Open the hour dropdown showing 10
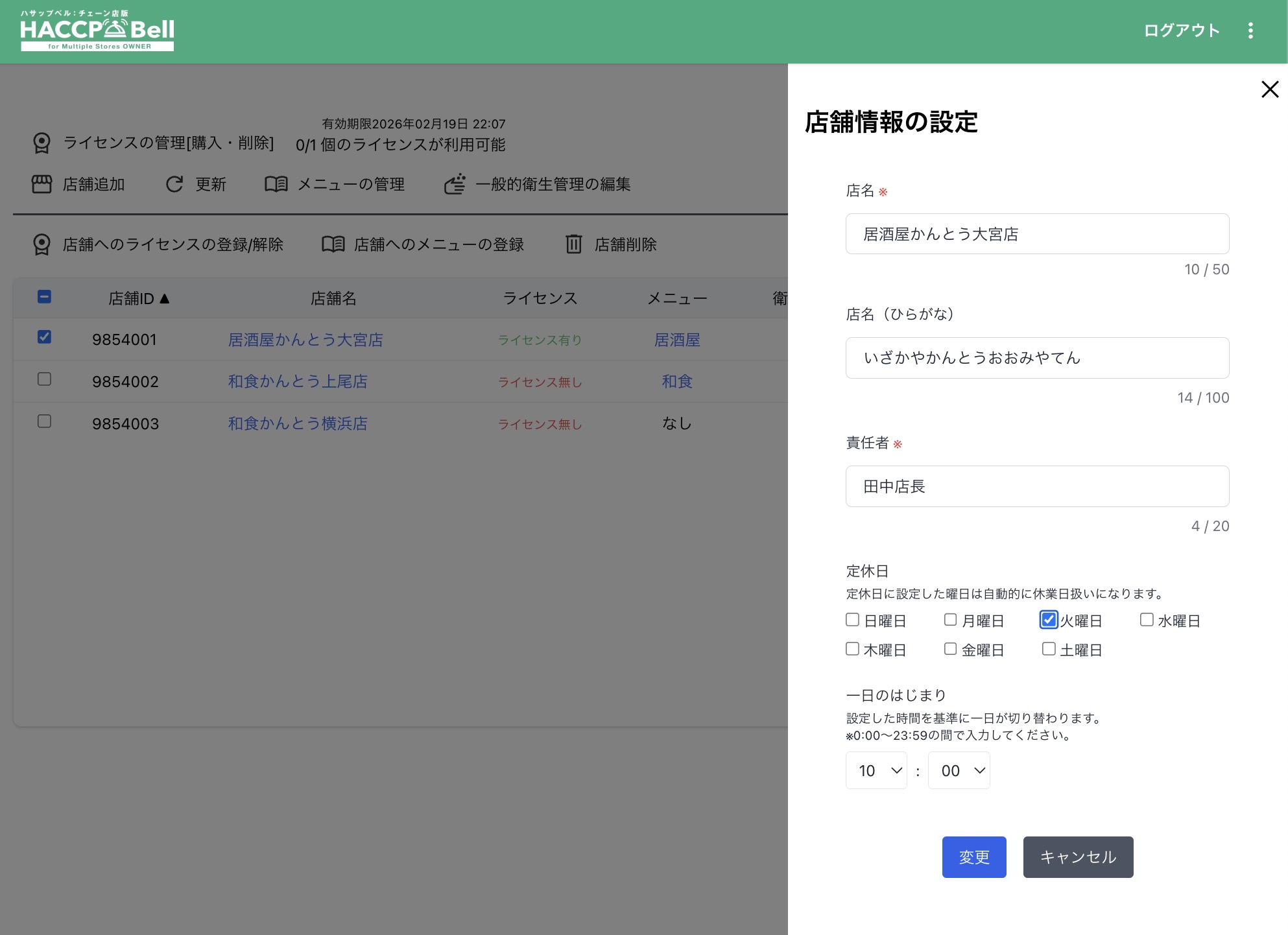This screenshot has width=1288, height=935. click(876, 770)
